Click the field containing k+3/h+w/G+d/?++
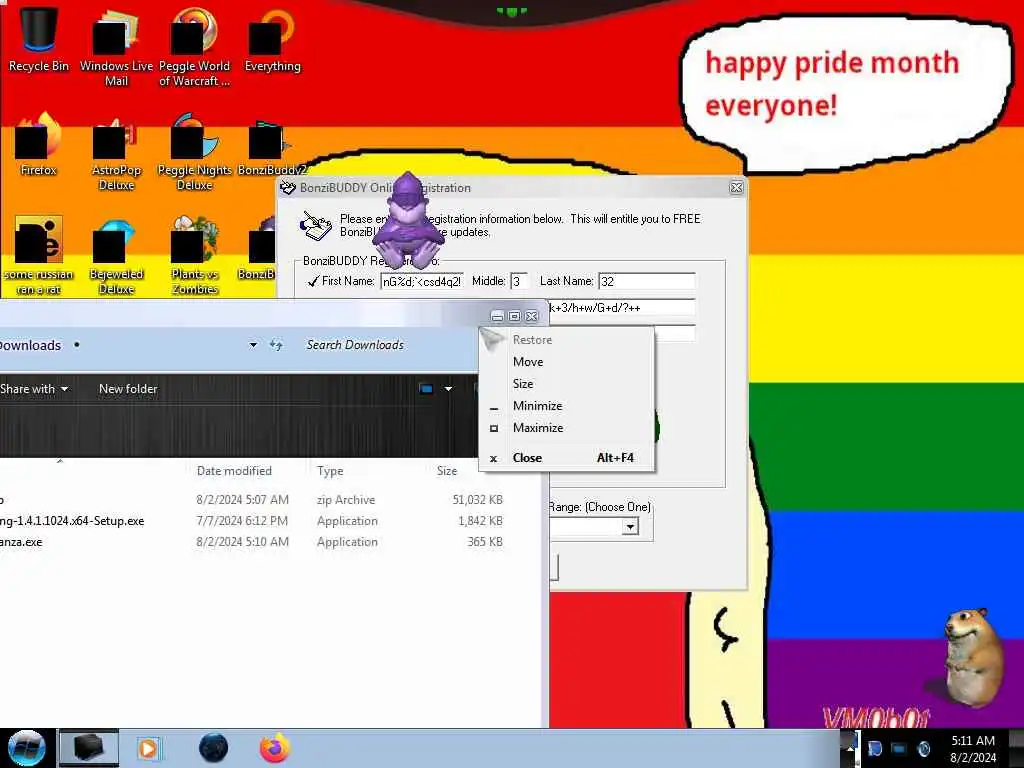The height and width of the screenshot is (768, 1024). (622, 308)
